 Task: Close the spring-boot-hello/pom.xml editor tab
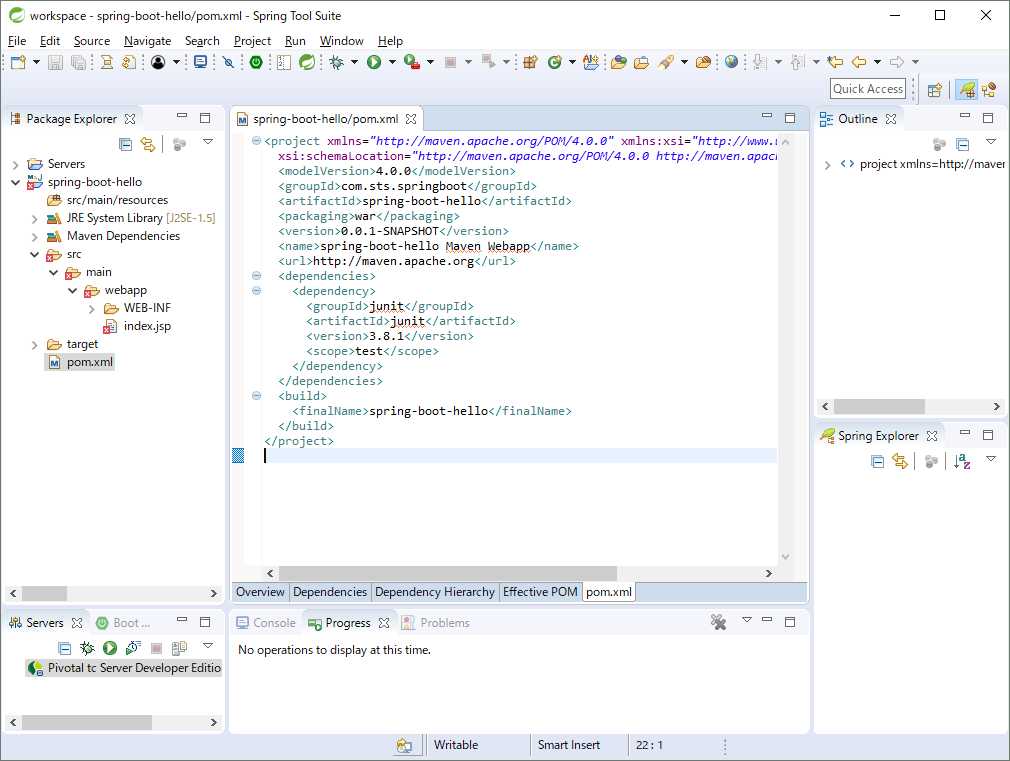411,119
